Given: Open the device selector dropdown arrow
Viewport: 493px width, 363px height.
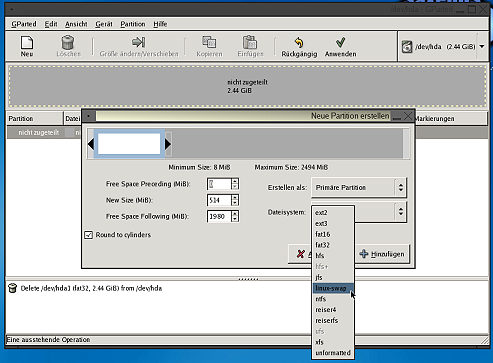Looking at the screenshot, I should point(482,47).
